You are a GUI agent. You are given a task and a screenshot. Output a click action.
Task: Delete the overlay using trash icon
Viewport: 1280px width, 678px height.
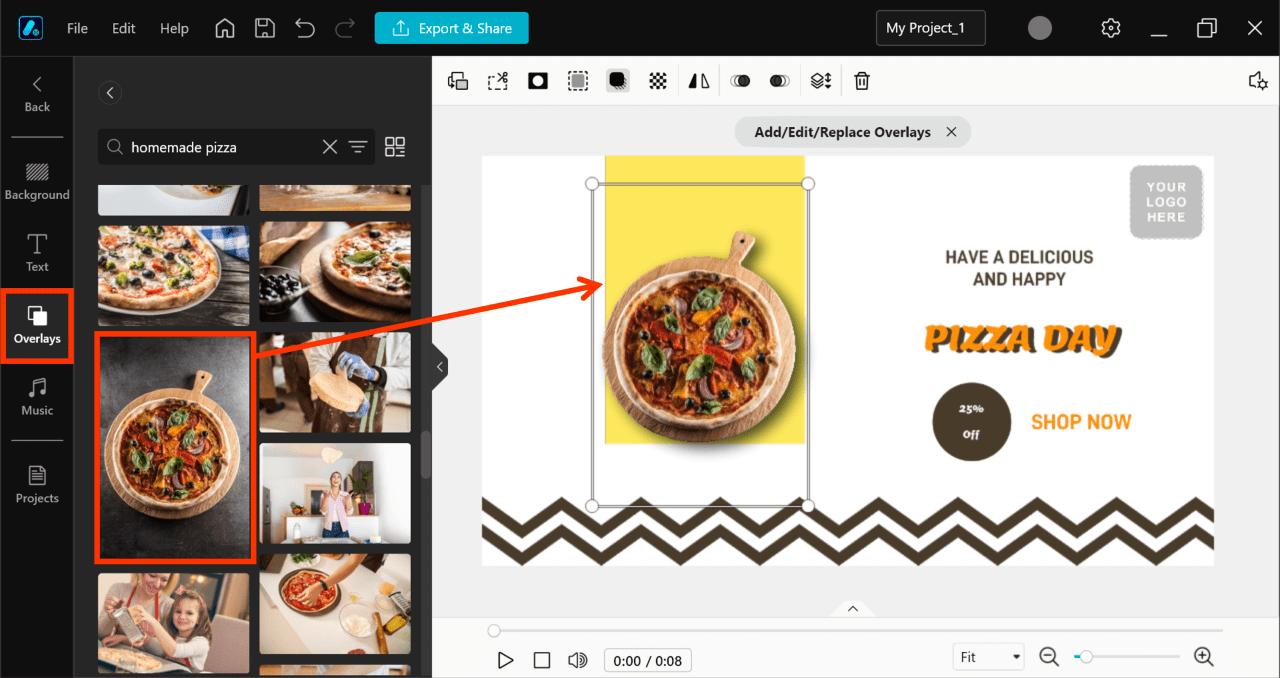click(x=861, y=80)
